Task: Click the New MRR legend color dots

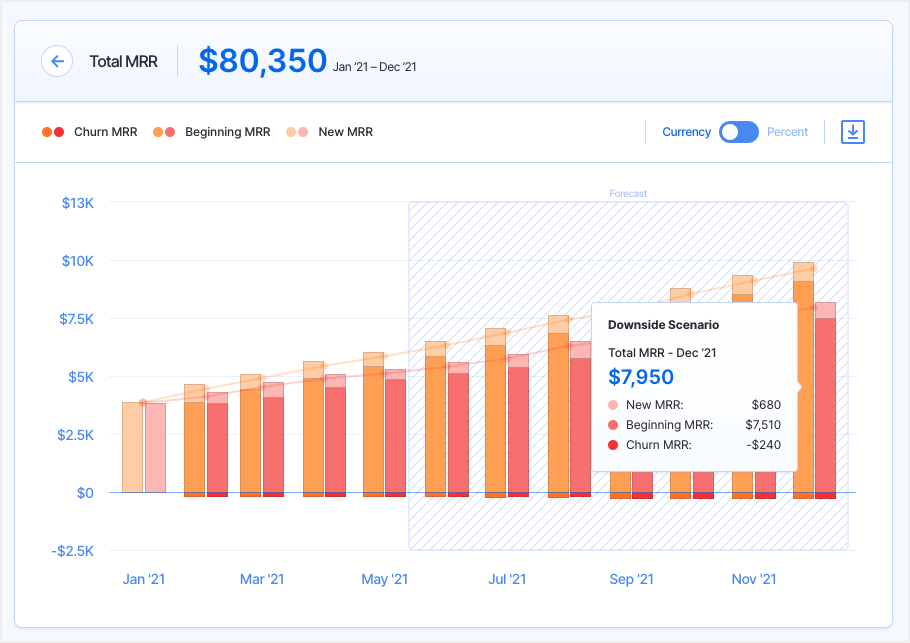Action: tap(297, 132)
